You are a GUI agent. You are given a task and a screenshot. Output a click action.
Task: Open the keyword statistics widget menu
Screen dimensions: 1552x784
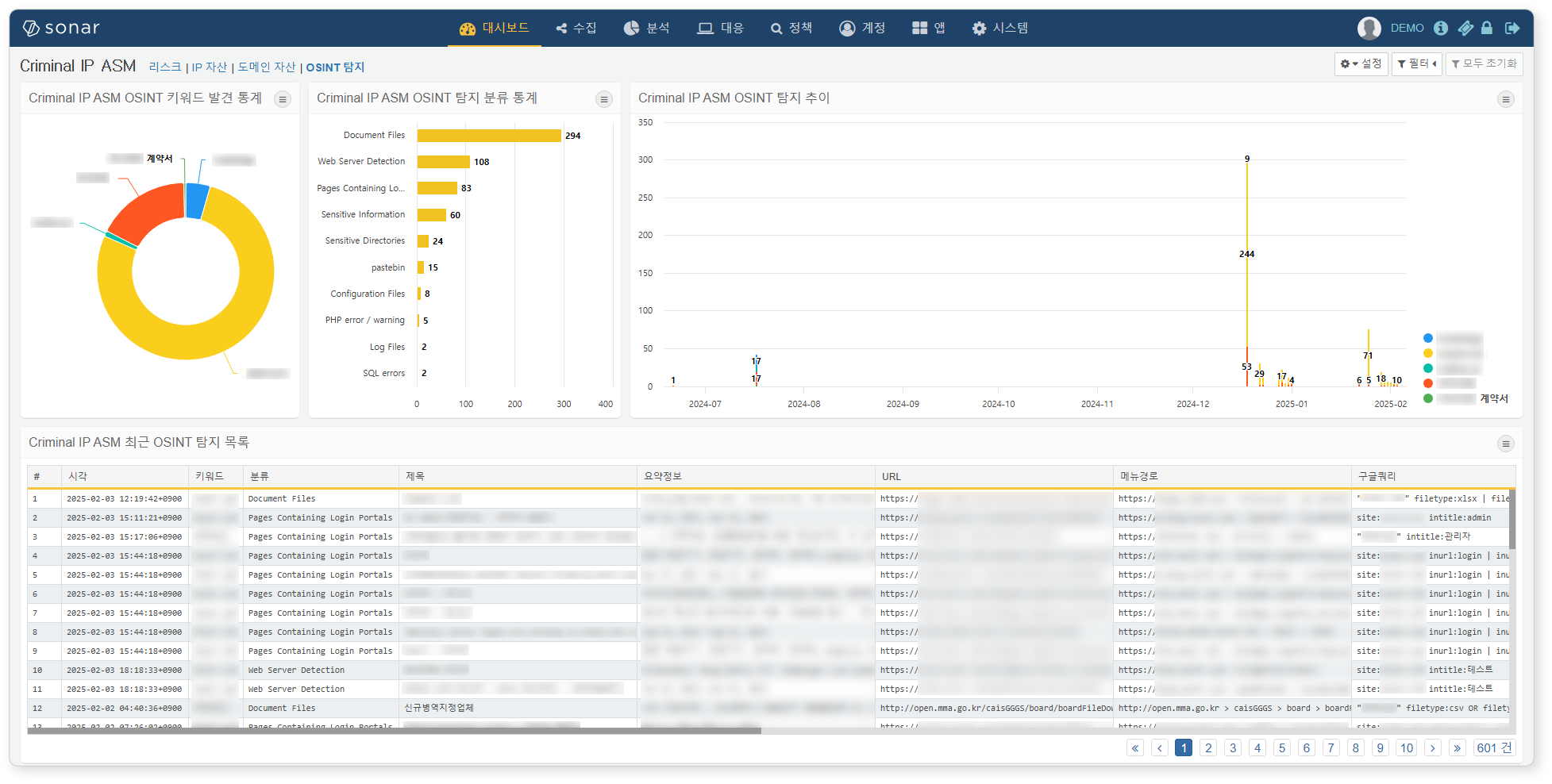tap(283, 99)
